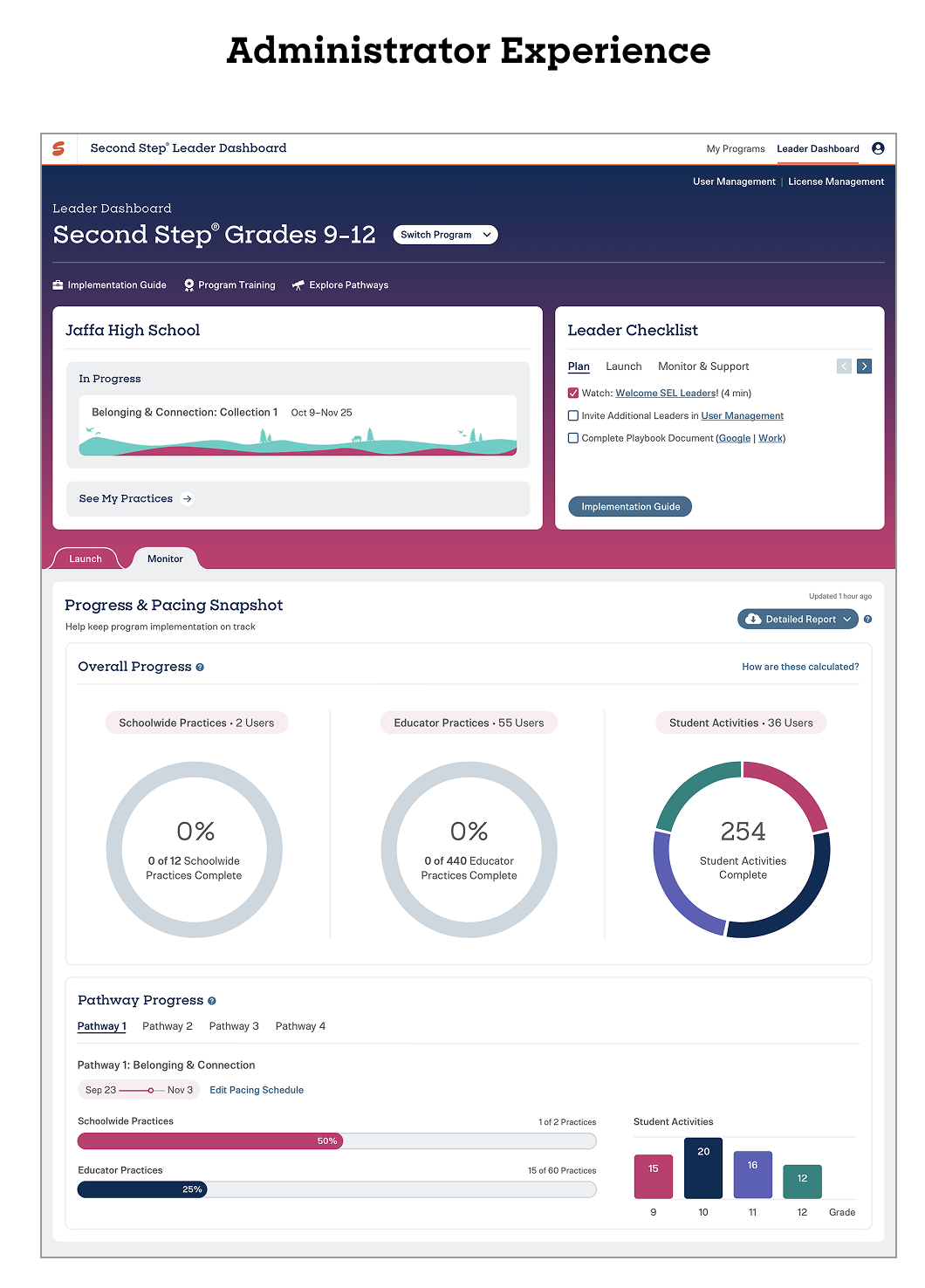This screenshot has width=925, height=1288.
Task: Check Invite Additional Leaders checkbox
Action: [x=573, y=416]
